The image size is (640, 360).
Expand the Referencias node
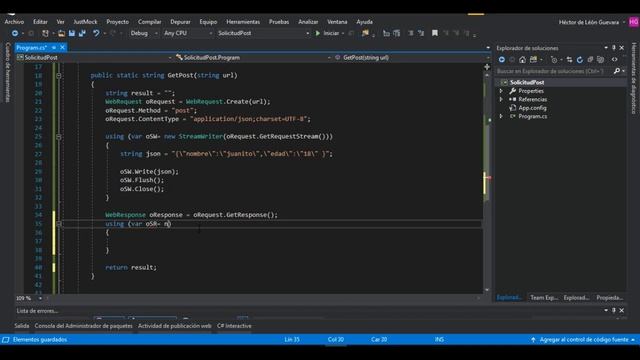[501, 99]
